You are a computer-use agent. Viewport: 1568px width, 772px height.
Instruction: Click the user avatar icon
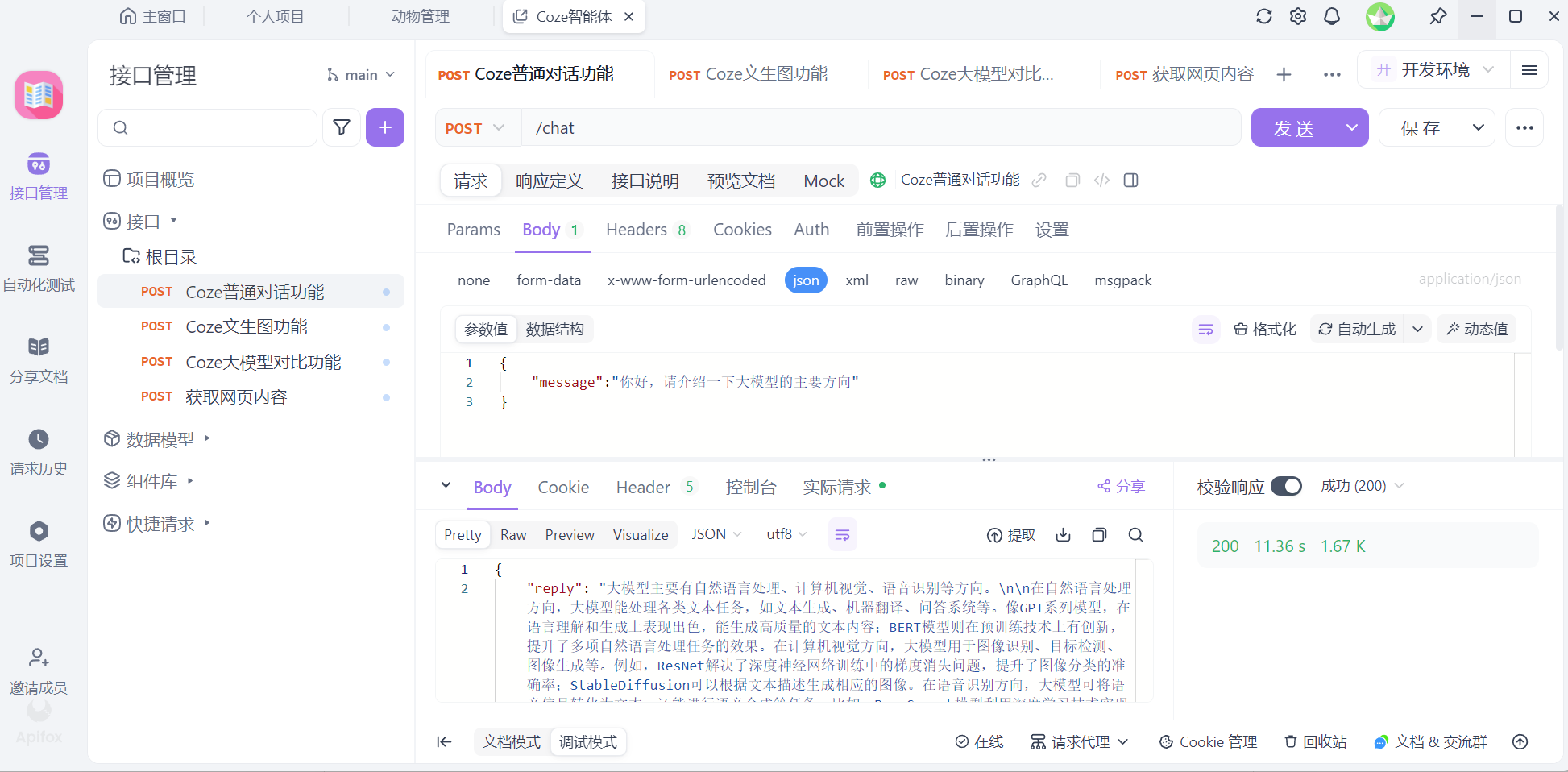(x=1379, y=16)
